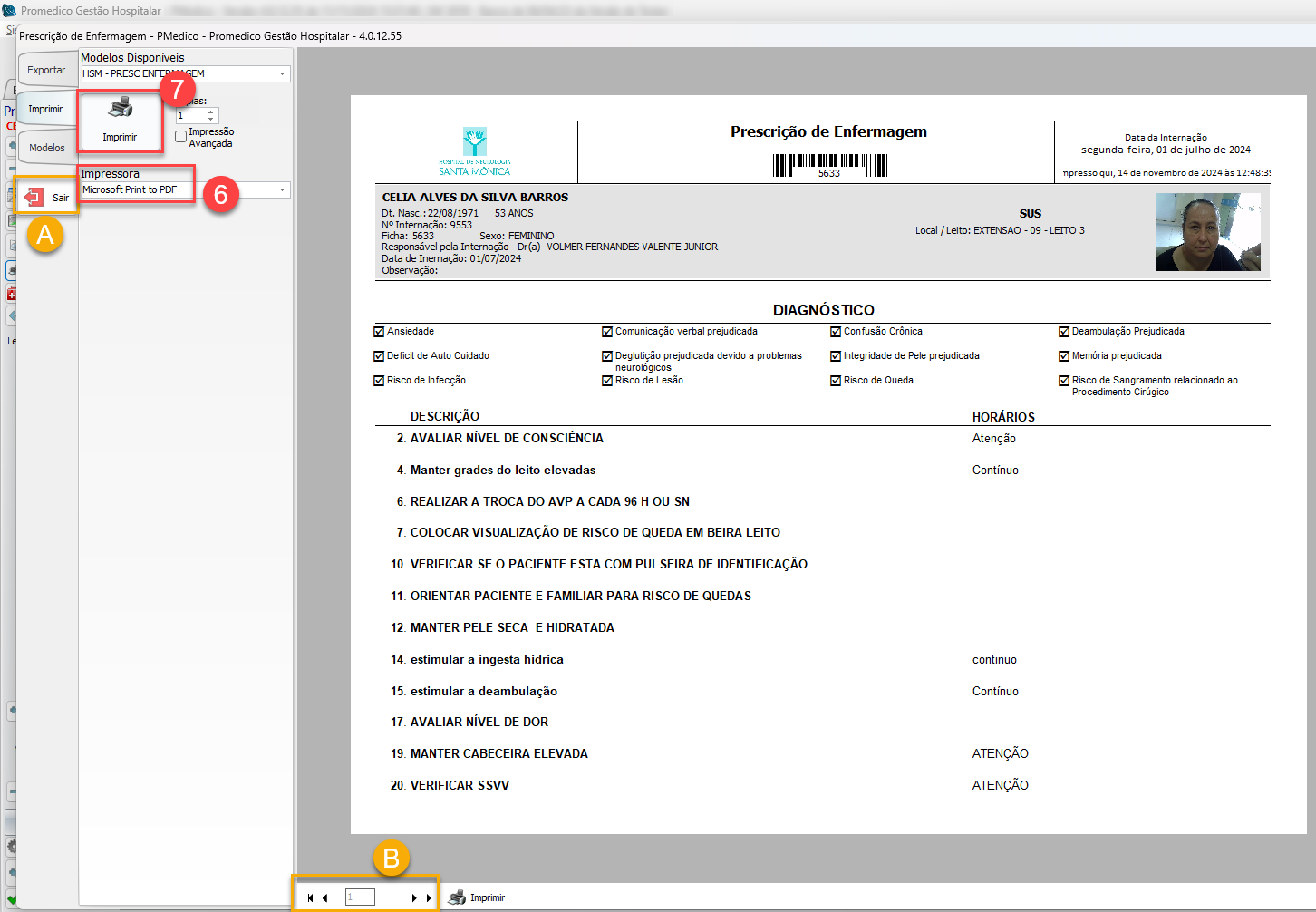Toggle the Risco de Queda checkbox
This screenshot has width=1316, height=912.
tap(836, 381)
